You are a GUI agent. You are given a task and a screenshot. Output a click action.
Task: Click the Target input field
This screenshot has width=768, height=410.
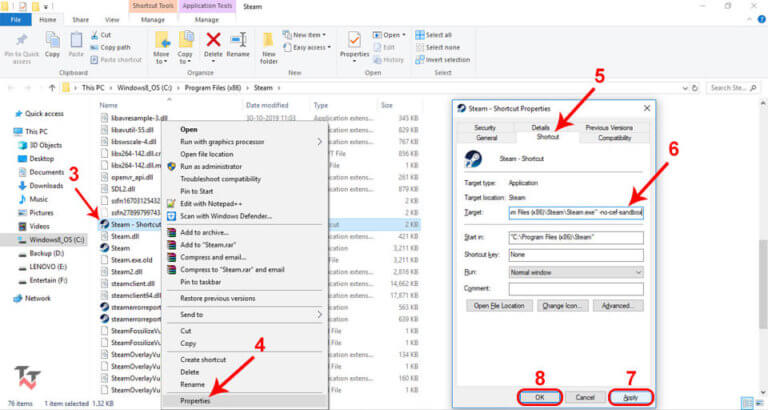(x=576, y=213)
